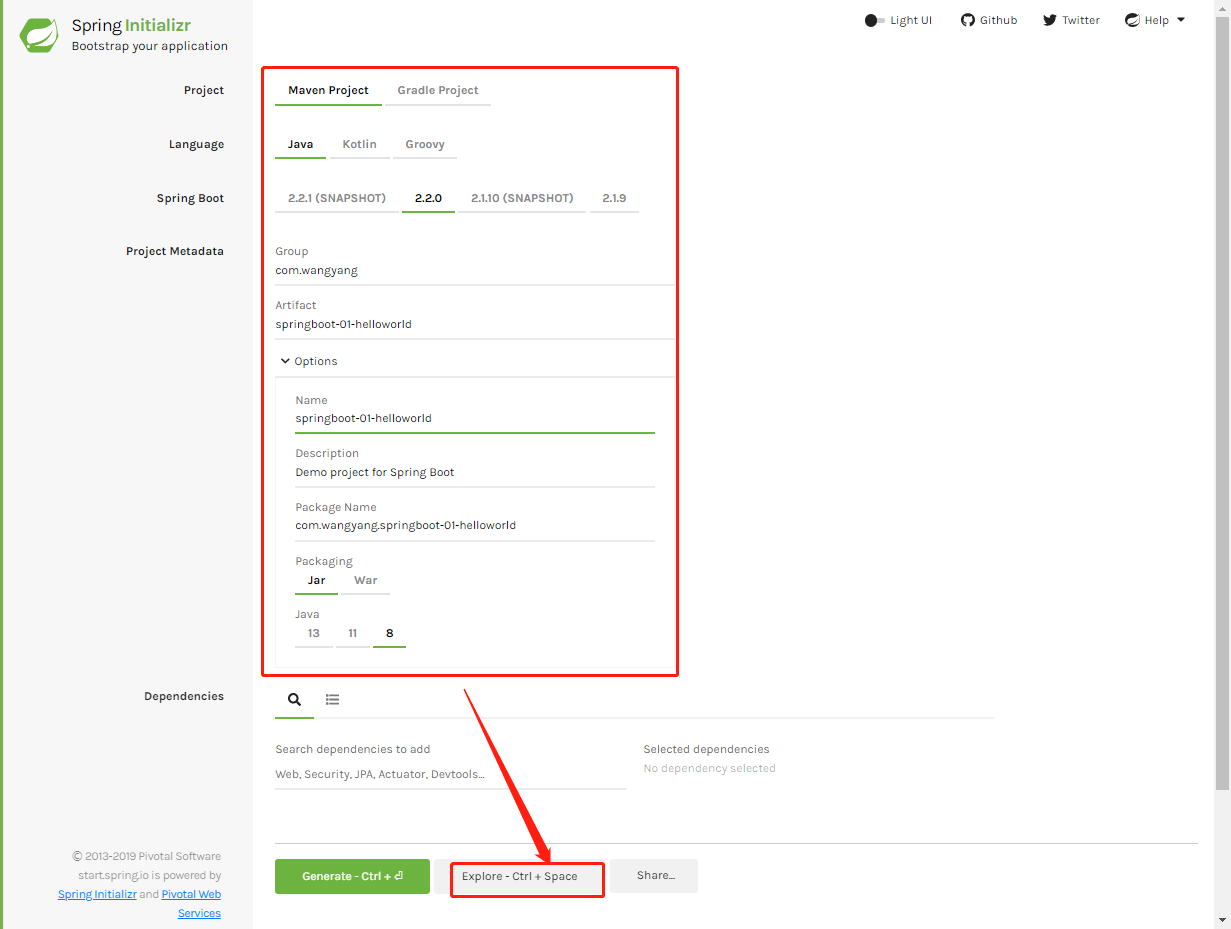Screen dimensions: 1231x929
Task: Select Spring Boot version 2.1.9
Action: (x=614, y=198)
